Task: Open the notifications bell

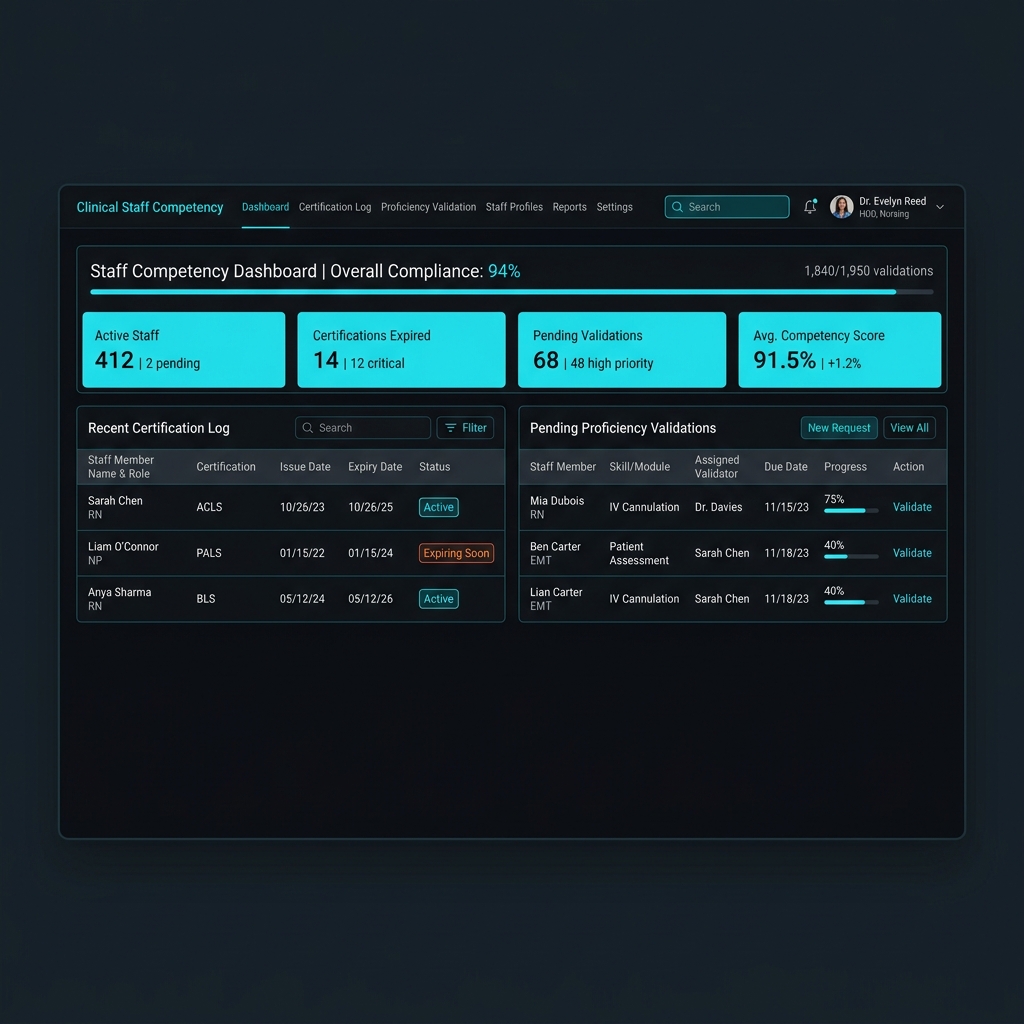Action: coord(810,206)
